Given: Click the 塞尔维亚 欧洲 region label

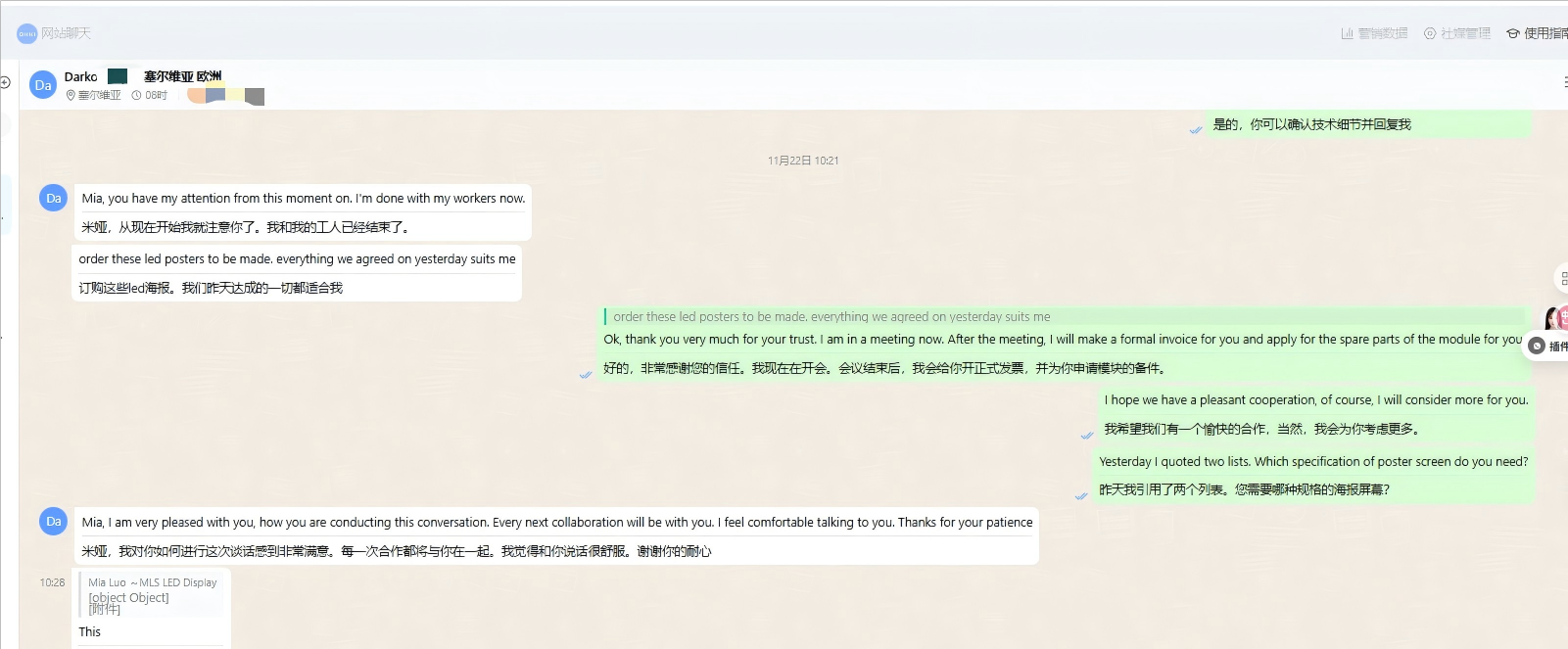Looking at the screenshot, I should 182,76.
